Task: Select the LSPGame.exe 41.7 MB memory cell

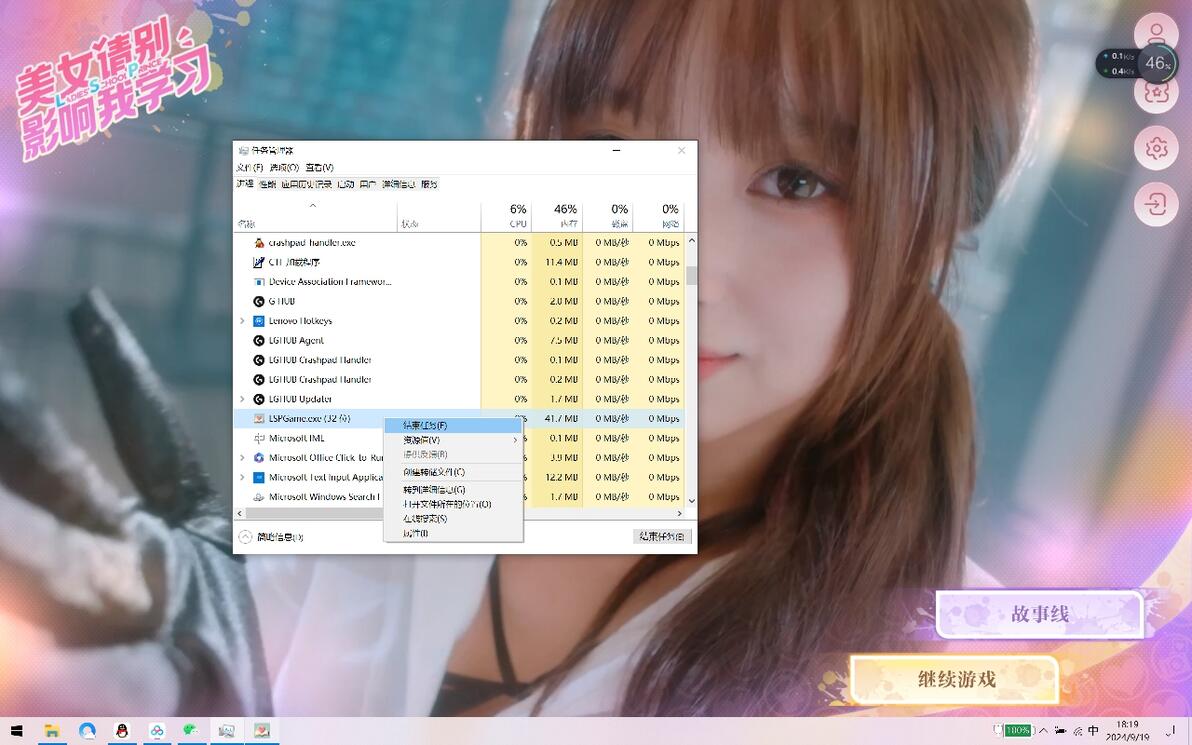Action: [557, 419]
